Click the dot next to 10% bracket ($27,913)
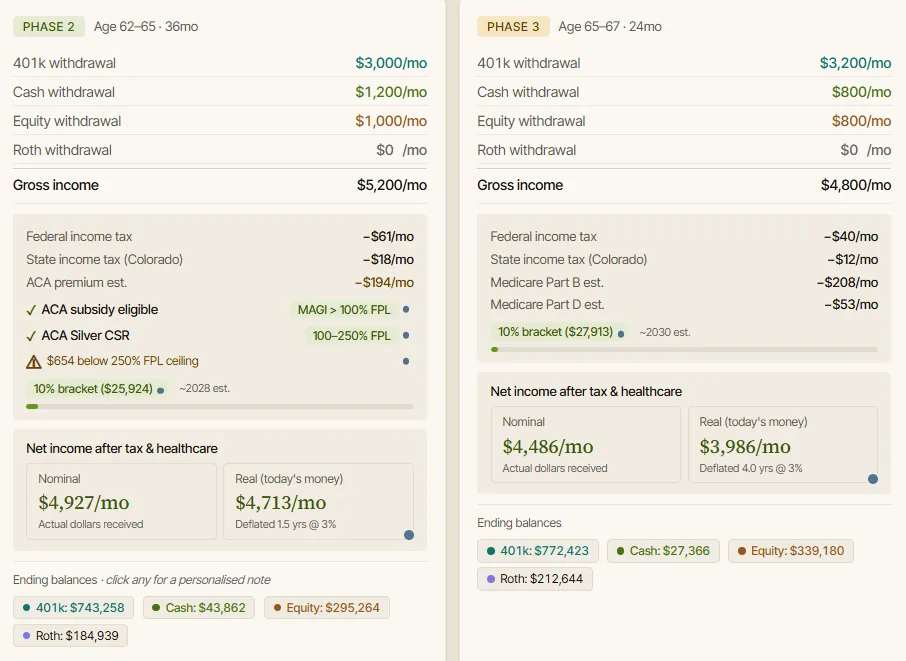The width and height of the screenshot is (906, 661). tap(621, 334)
